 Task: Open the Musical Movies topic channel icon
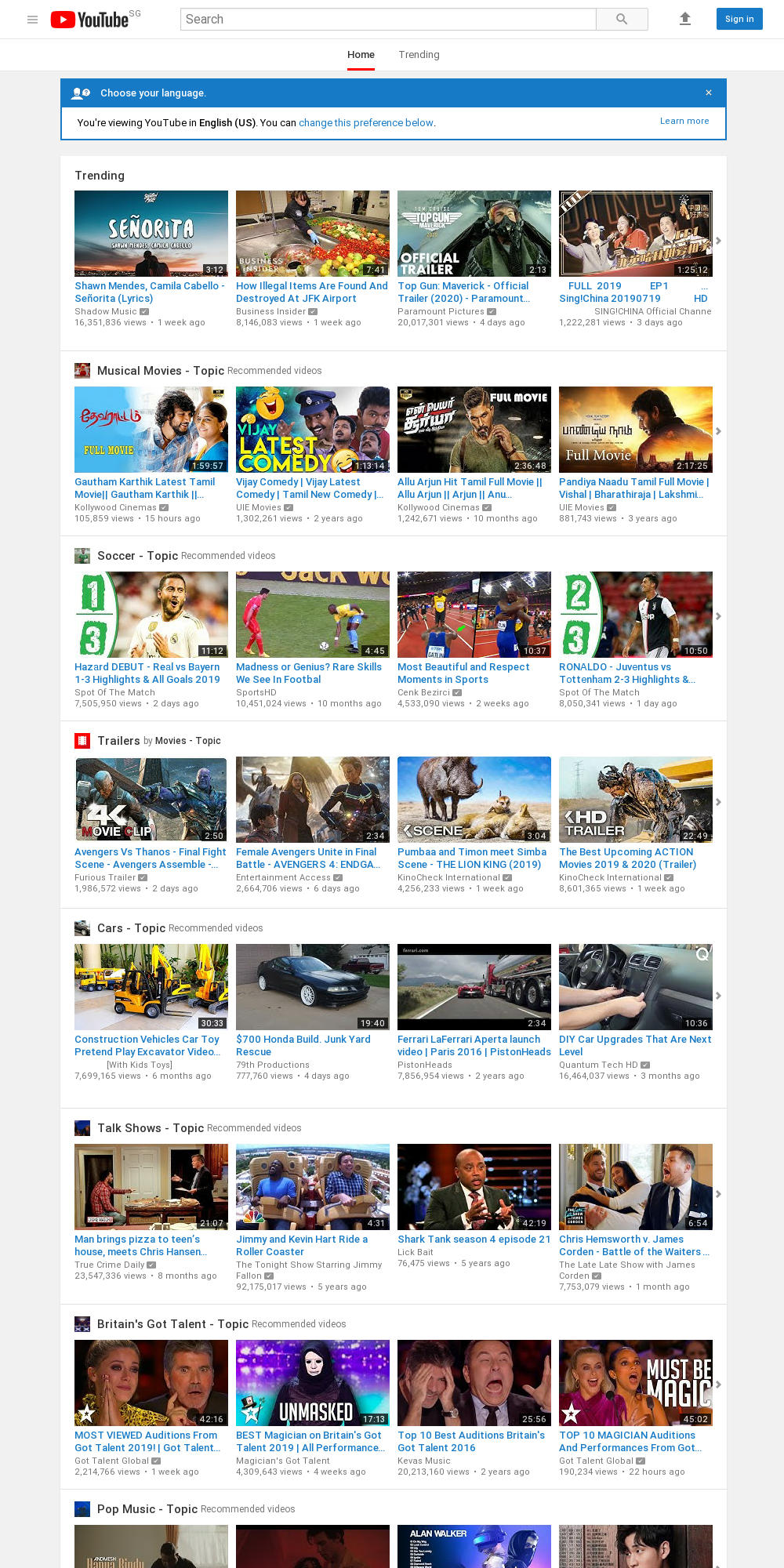pyautogui.click(x=82, y=370)
